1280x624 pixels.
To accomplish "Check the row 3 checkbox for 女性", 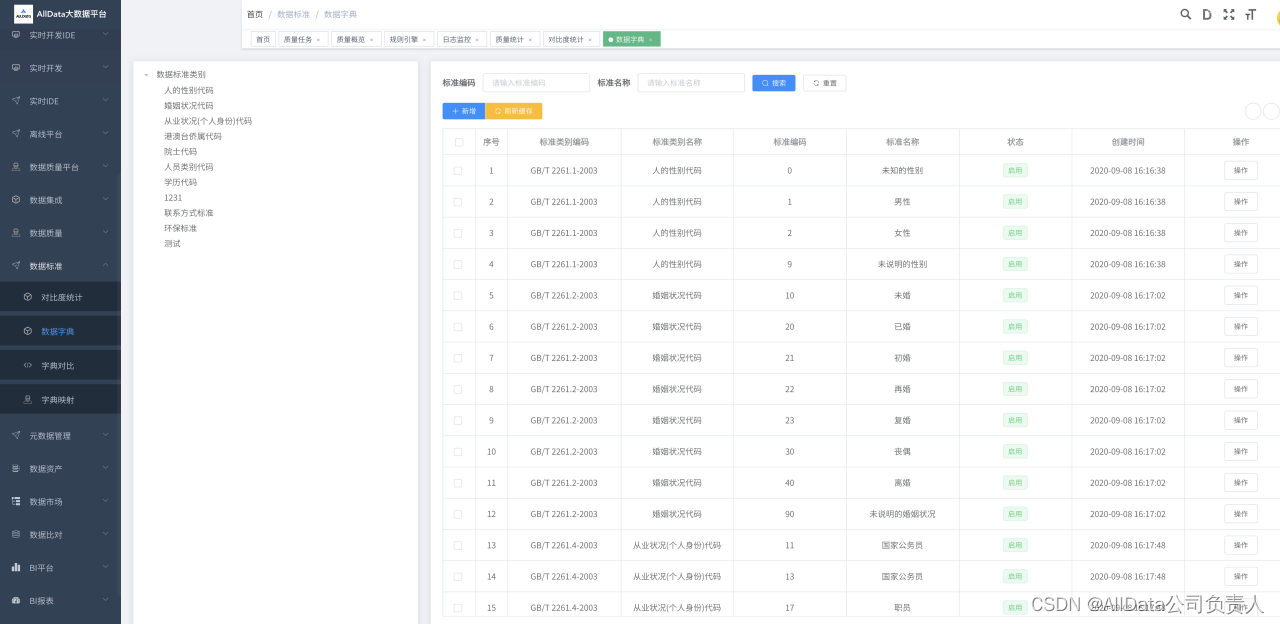I will pos(458,233).
